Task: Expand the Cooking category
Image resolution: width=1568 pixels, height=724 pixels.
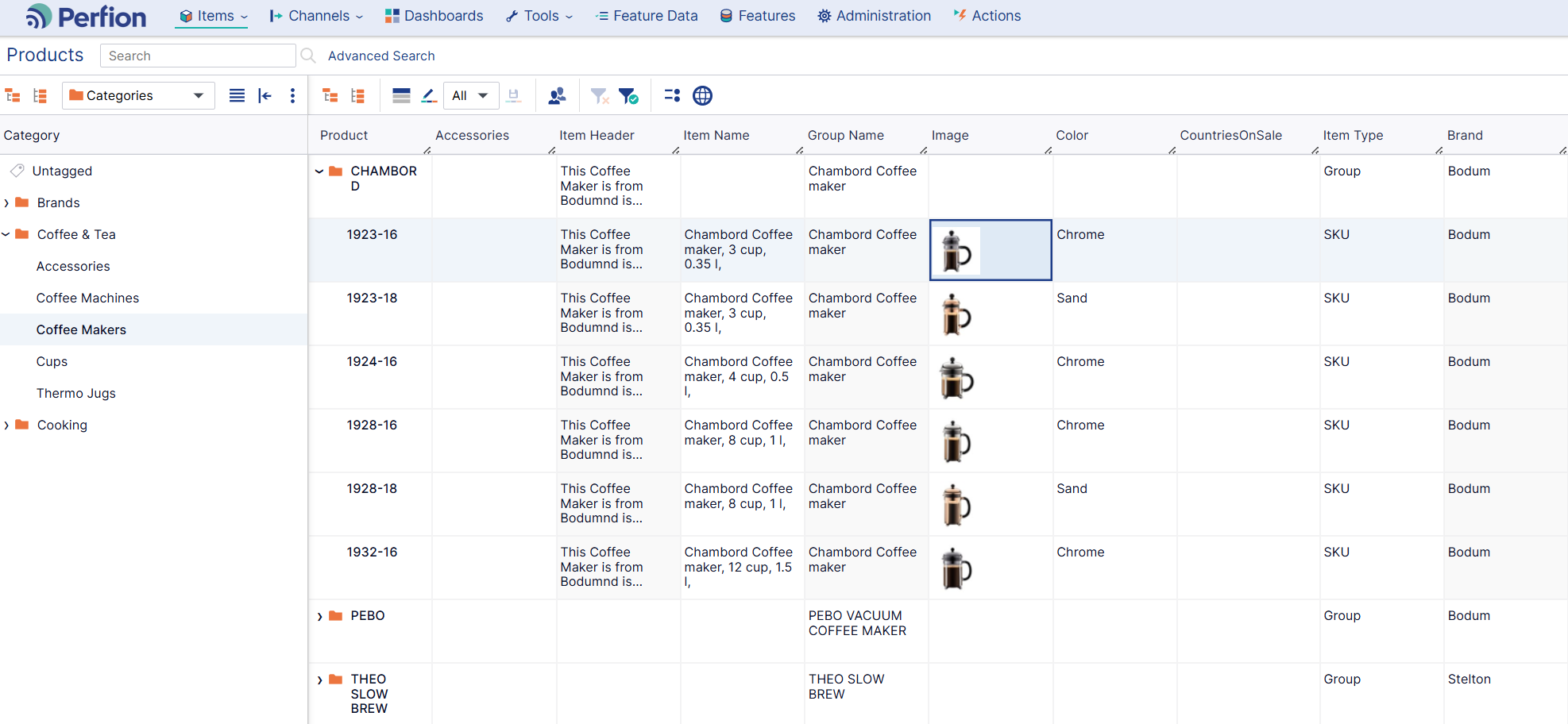Action: pyautogui.click(x=6, y=426)
